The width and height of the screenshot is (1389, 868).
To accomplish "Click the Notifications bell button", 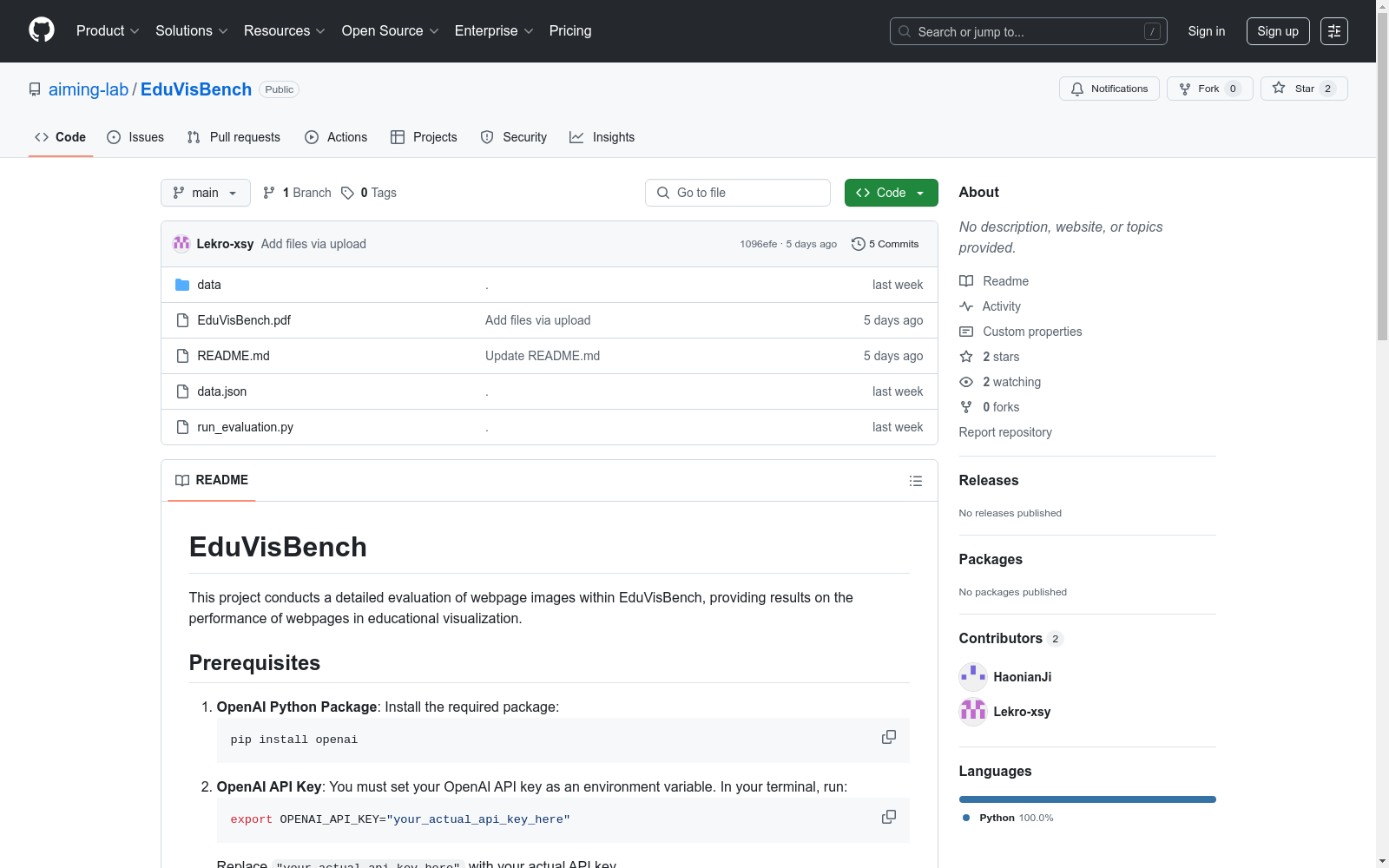I will point(1109,89).
